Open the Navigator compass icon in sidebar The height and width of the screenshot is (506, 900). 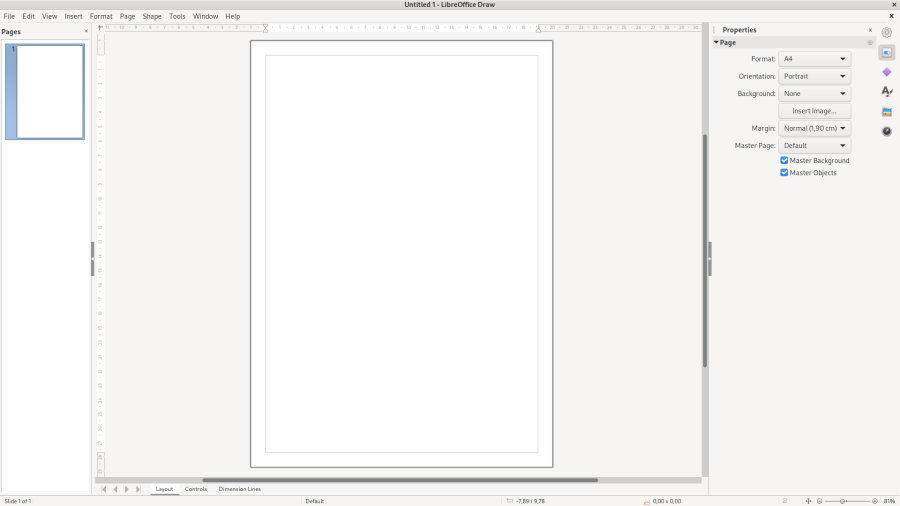click(886, 131)
